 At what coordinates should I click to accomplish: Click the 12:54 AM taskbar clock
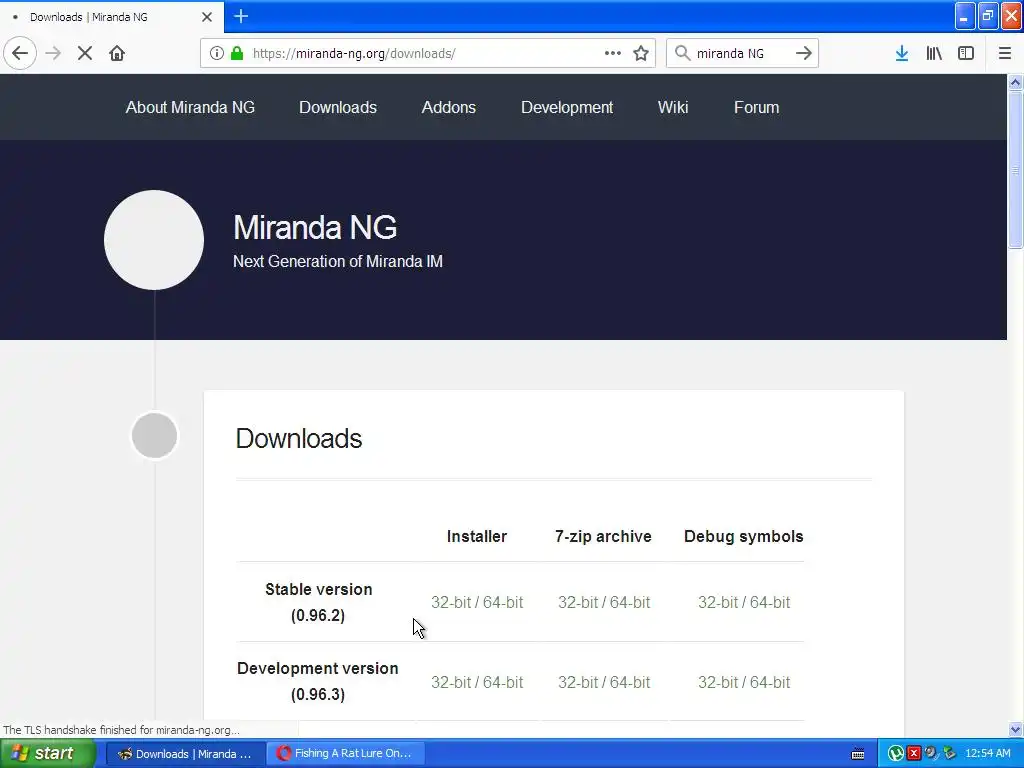(x=987, y=754)
